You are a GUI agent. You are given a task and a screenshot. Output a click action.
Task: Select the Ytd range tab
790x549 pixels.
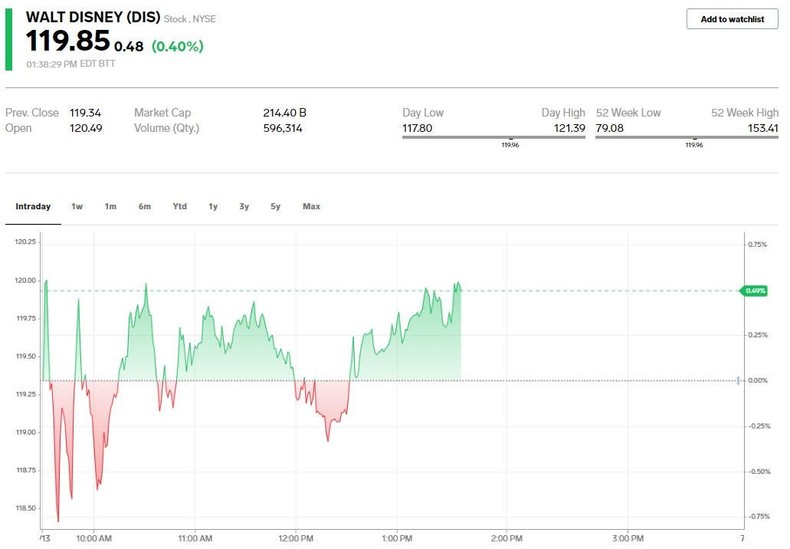[179, 207]
